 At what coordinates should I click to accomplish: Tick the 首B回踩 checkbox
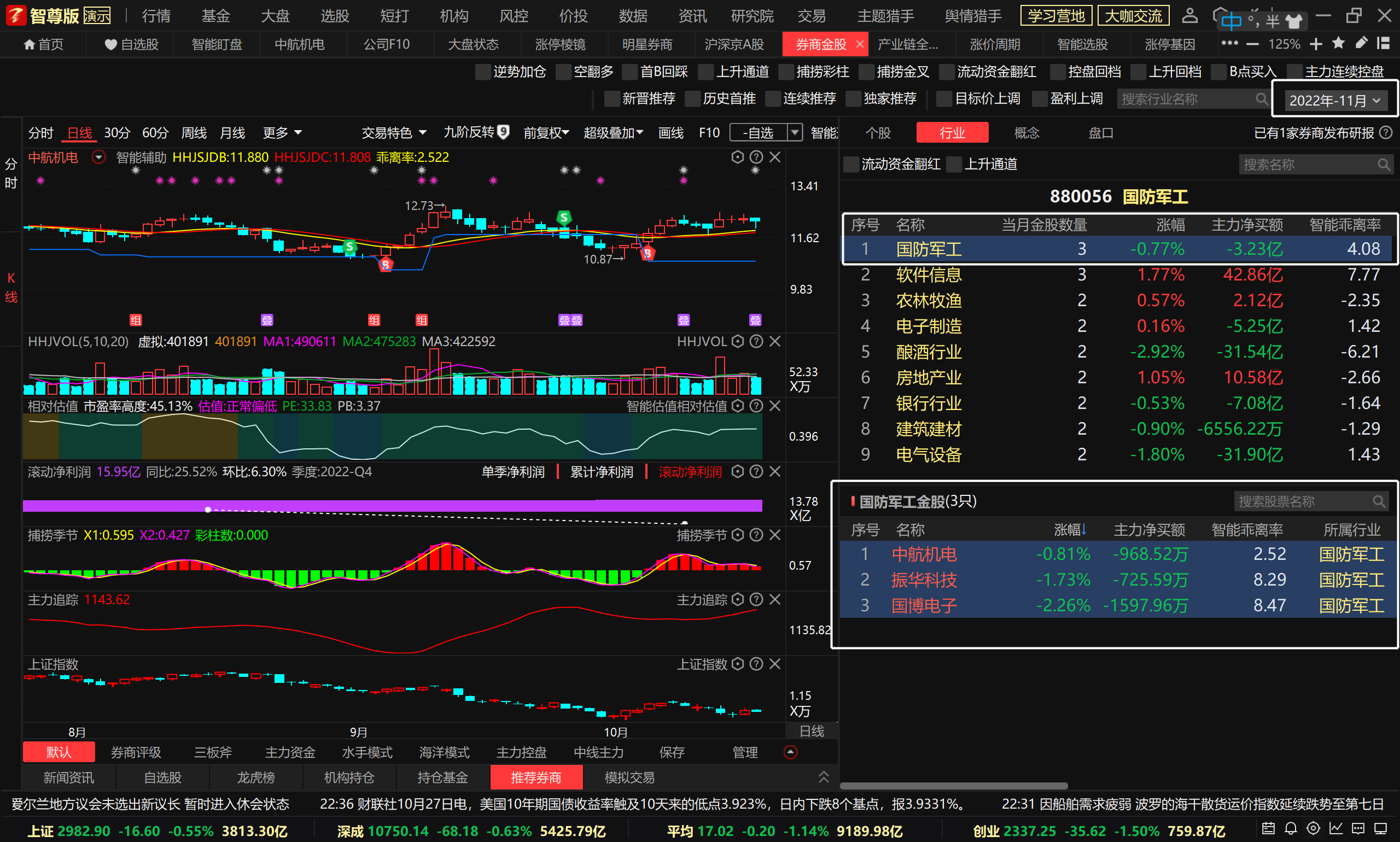[x=629, y=72]
